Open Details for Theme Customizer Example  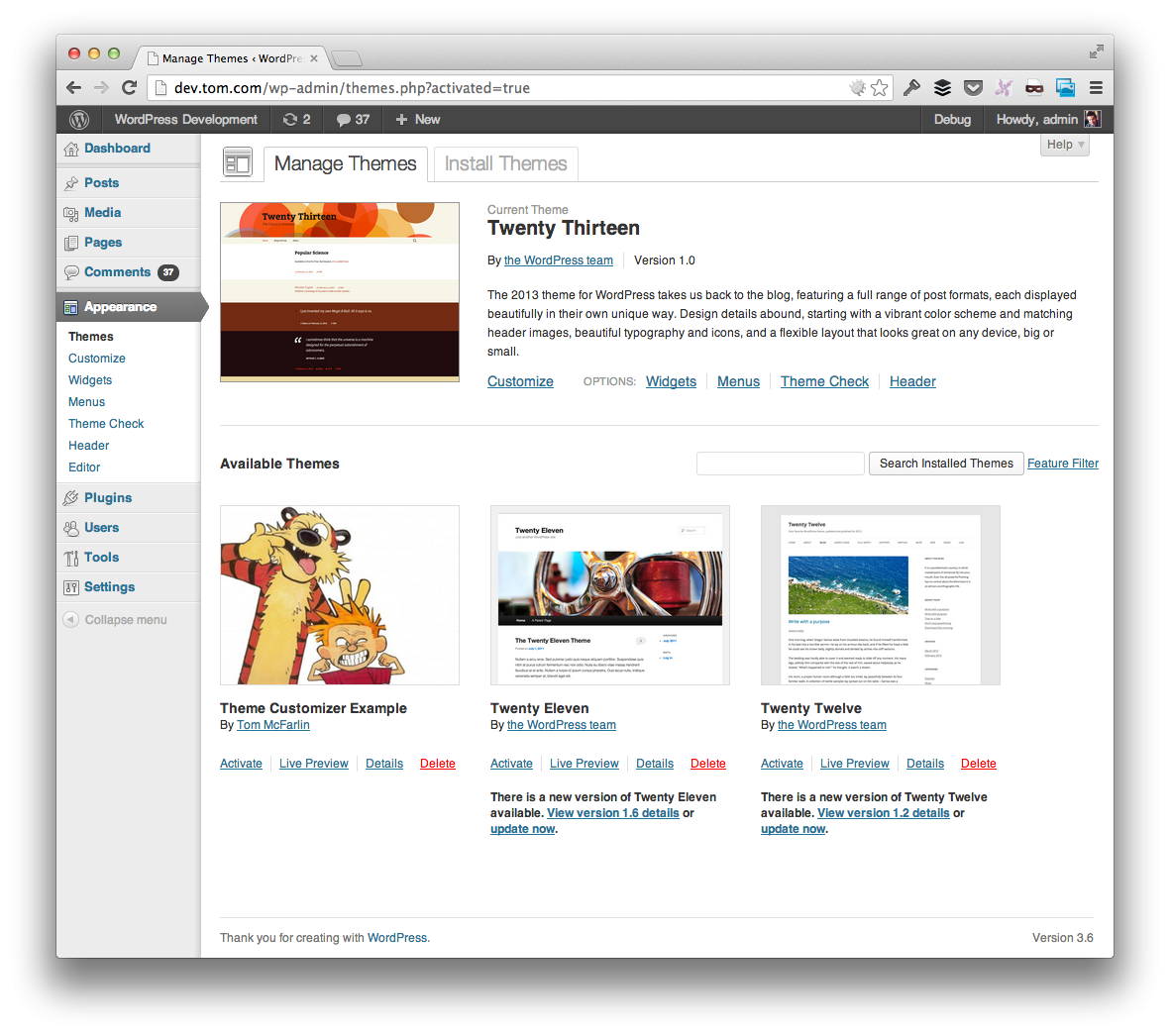coord(384,763)
